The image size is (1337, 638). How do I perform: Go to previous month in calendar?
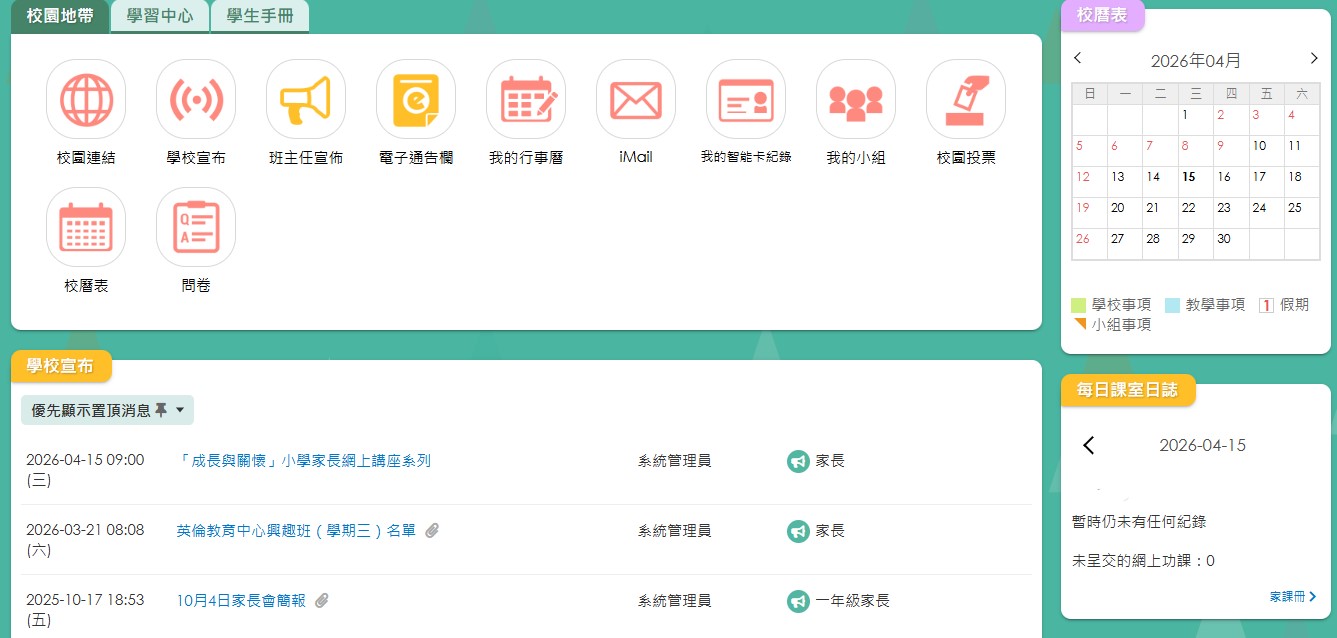(x=1078, y=59)
